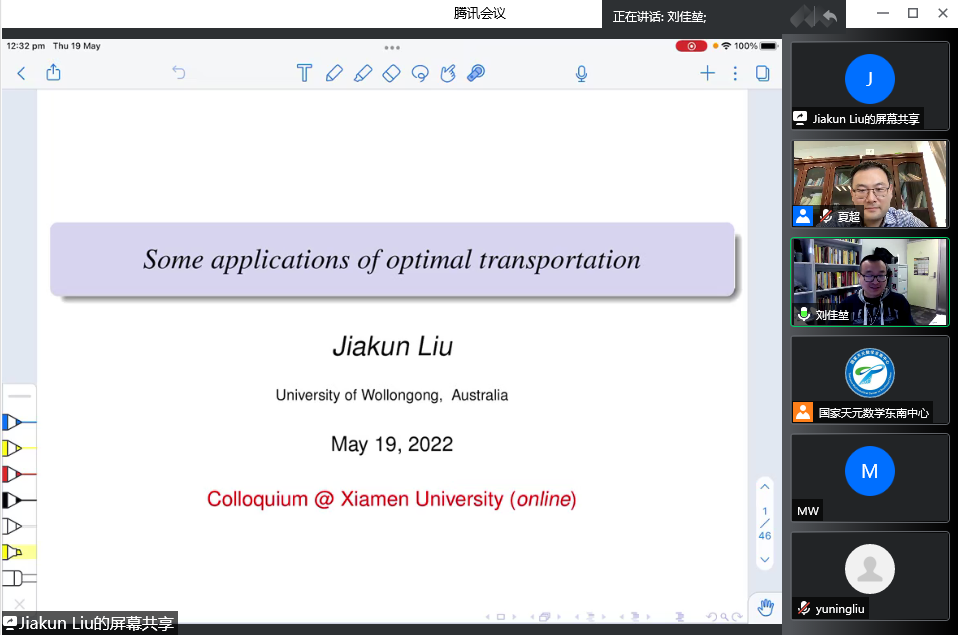The image size is (958, 635).
Task: Pick the Eraser tool
Action: pos(391,73)
